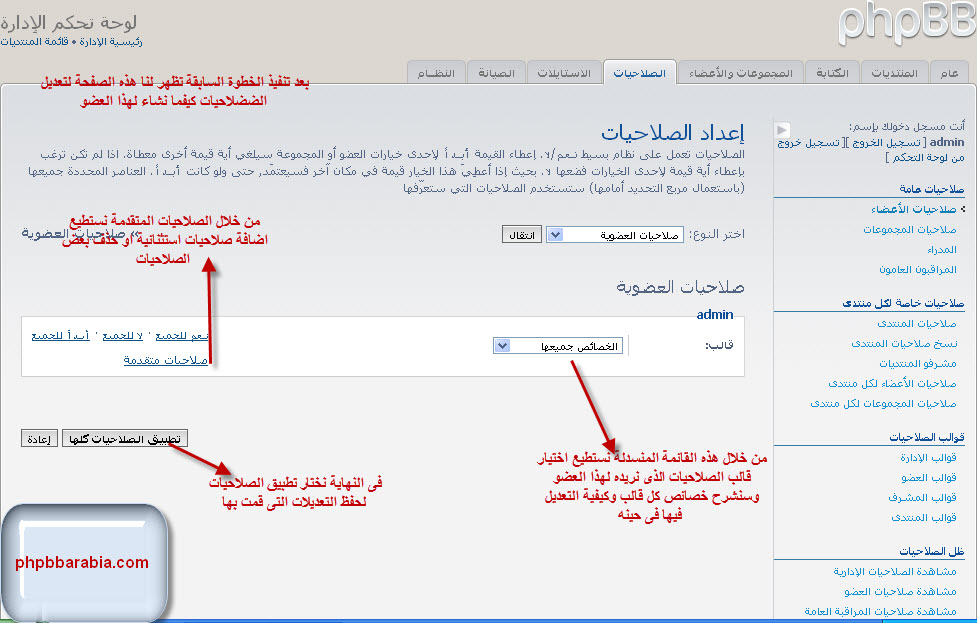Open قوالب المشرف sidebar link
977x623 pixels.
coord(922,497)
